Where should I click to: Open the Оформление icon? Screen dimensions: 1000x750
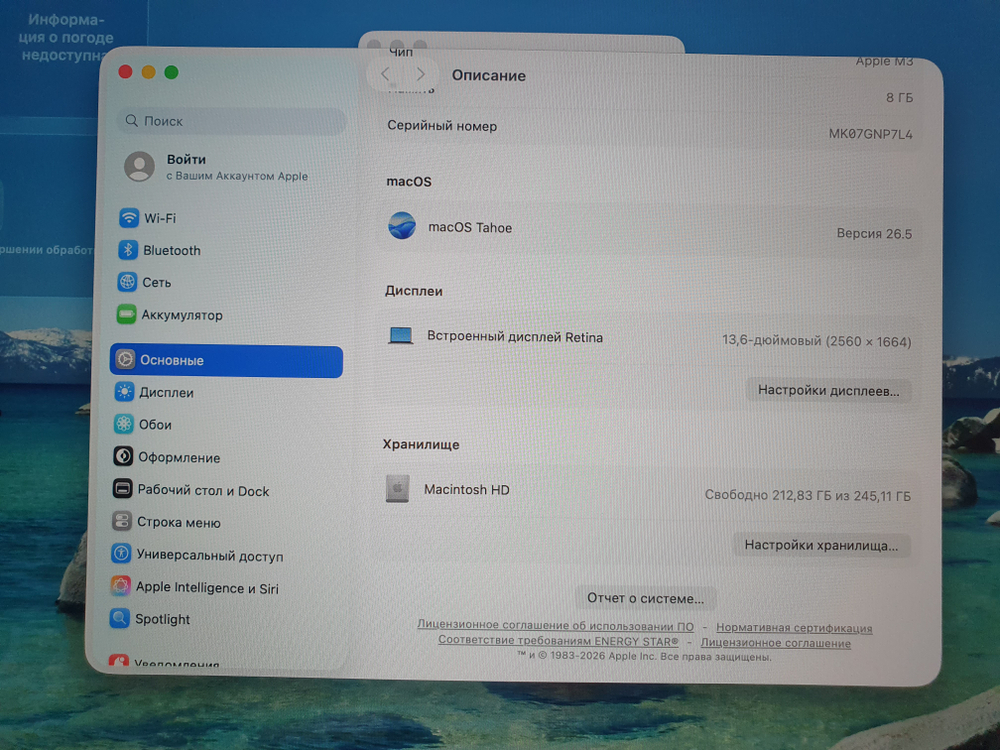point(123,457)
